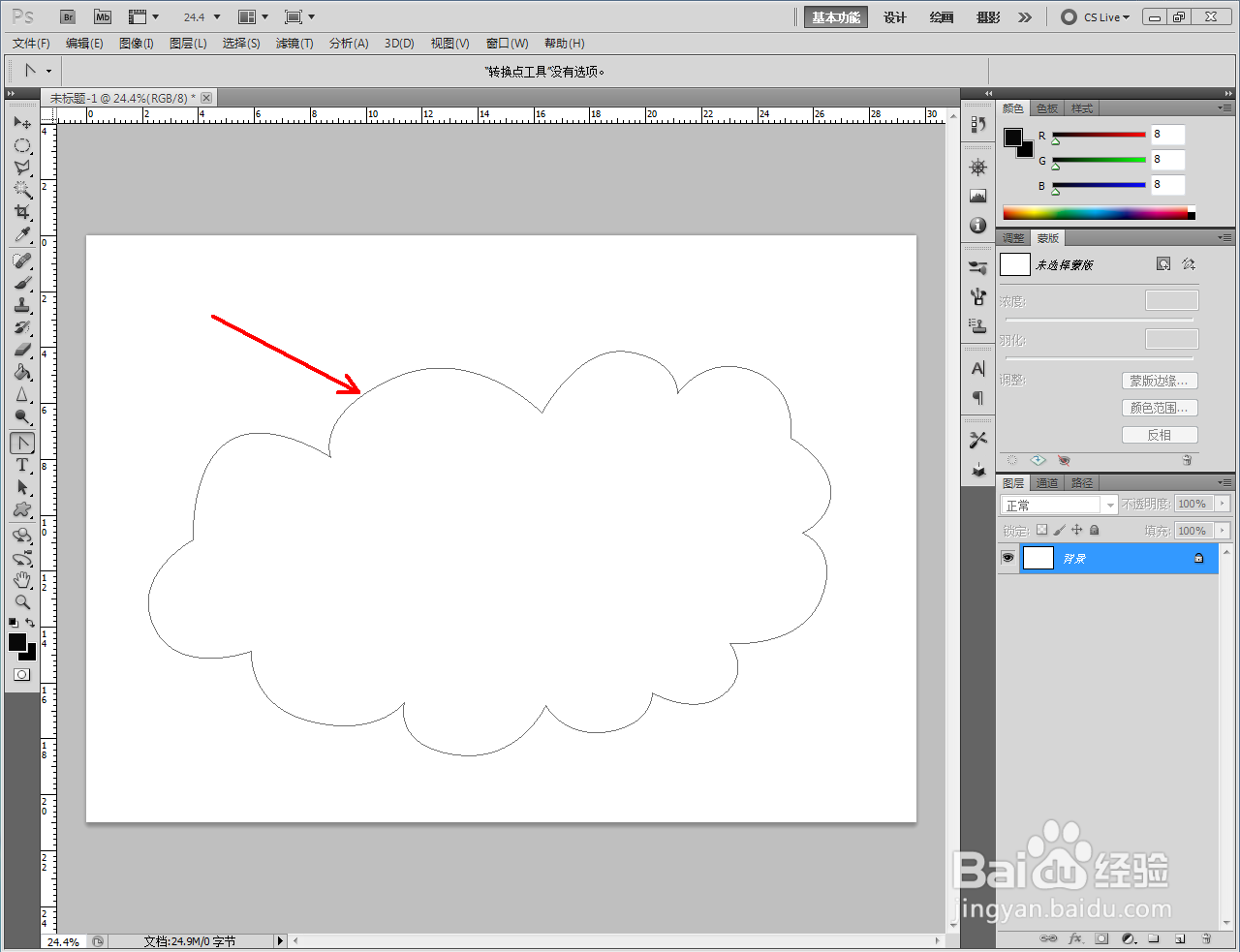
Task: Open the 填充 fill slider arrow
Action: tap(1223, 531)
